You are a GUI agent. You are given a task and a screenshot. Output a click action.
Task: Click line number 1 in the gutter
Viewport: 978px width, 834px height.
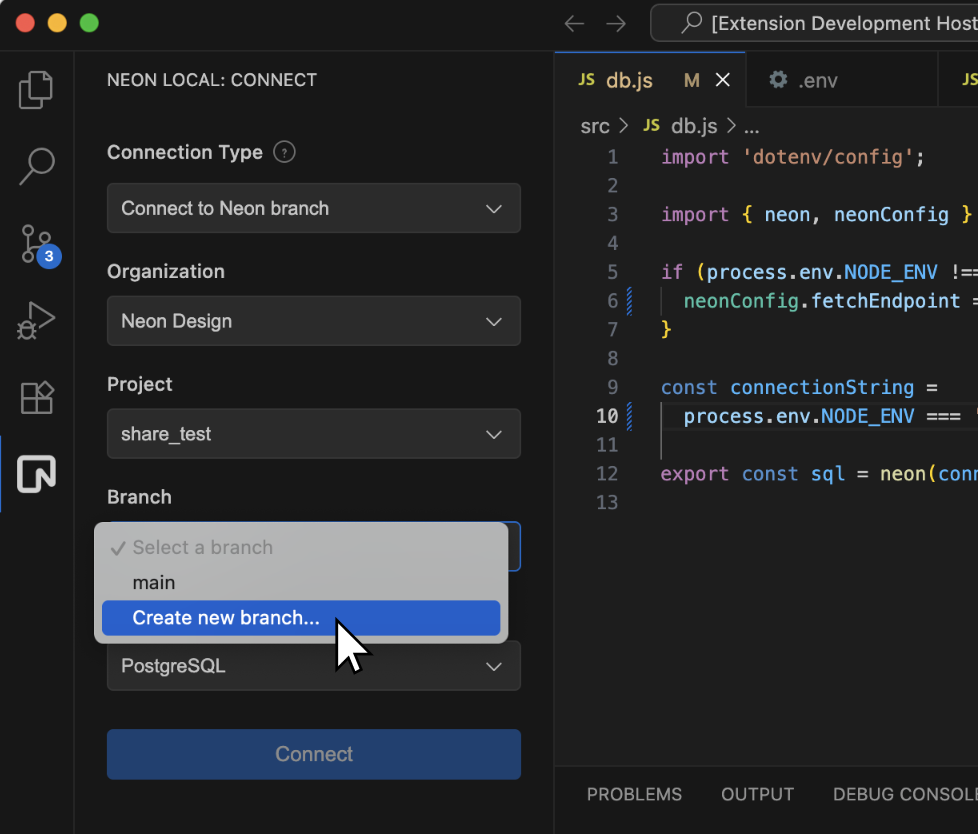pos(612,157)
